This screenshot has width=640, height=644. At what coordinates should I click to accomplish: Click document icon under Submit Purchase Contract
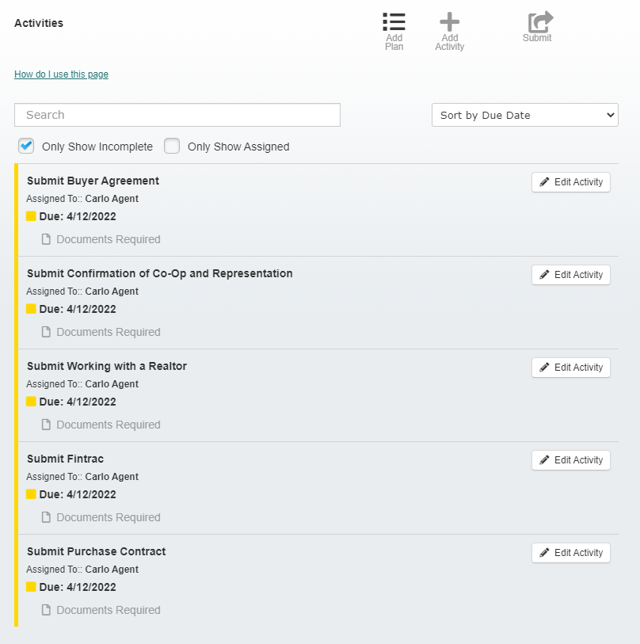(x=46, y=610)
